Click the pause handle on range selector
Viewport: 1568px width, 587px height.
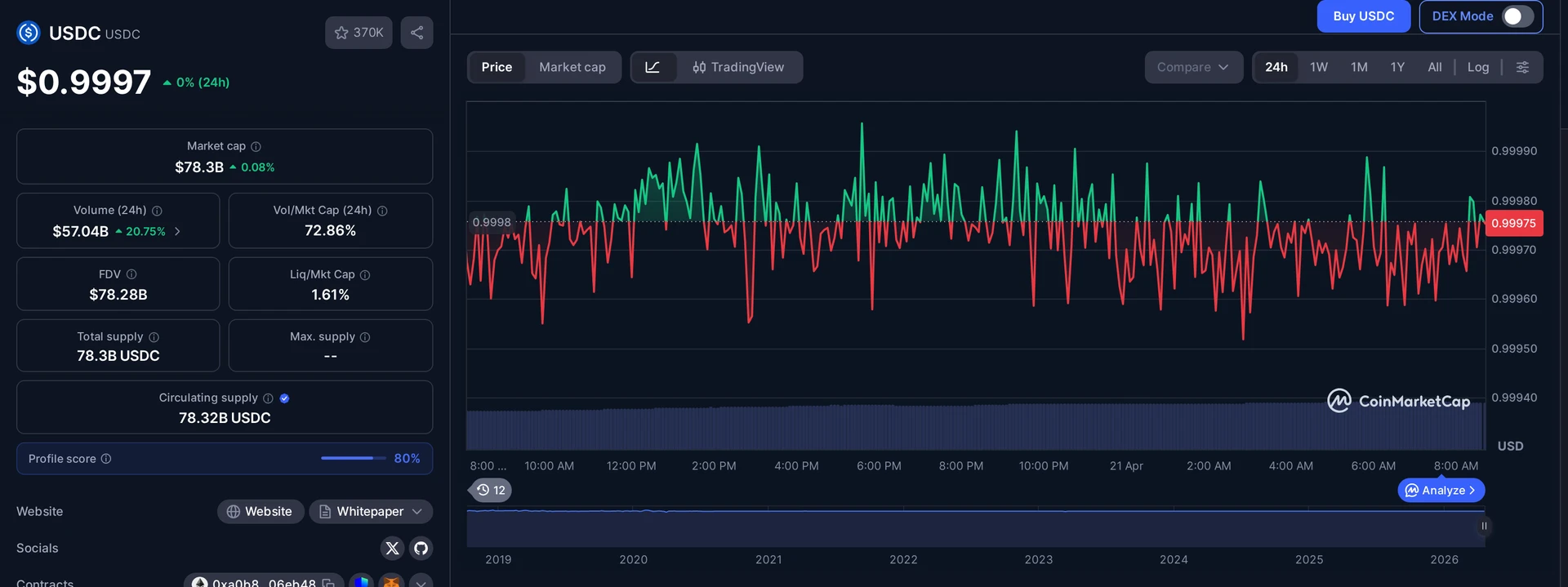(x=1484, y=526)
